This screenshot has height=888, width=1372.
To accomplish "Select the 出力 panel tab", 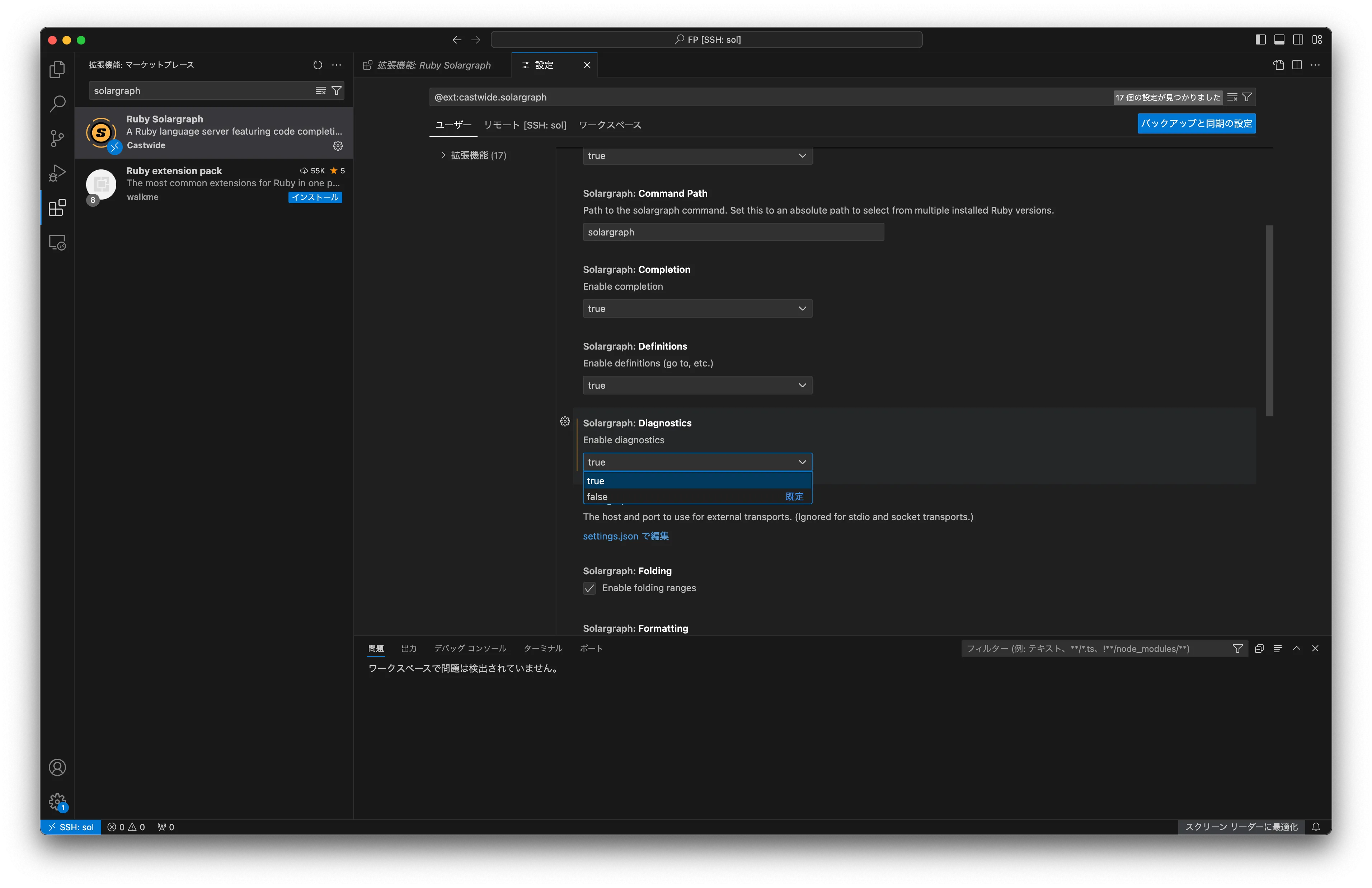I will [409, 649].
